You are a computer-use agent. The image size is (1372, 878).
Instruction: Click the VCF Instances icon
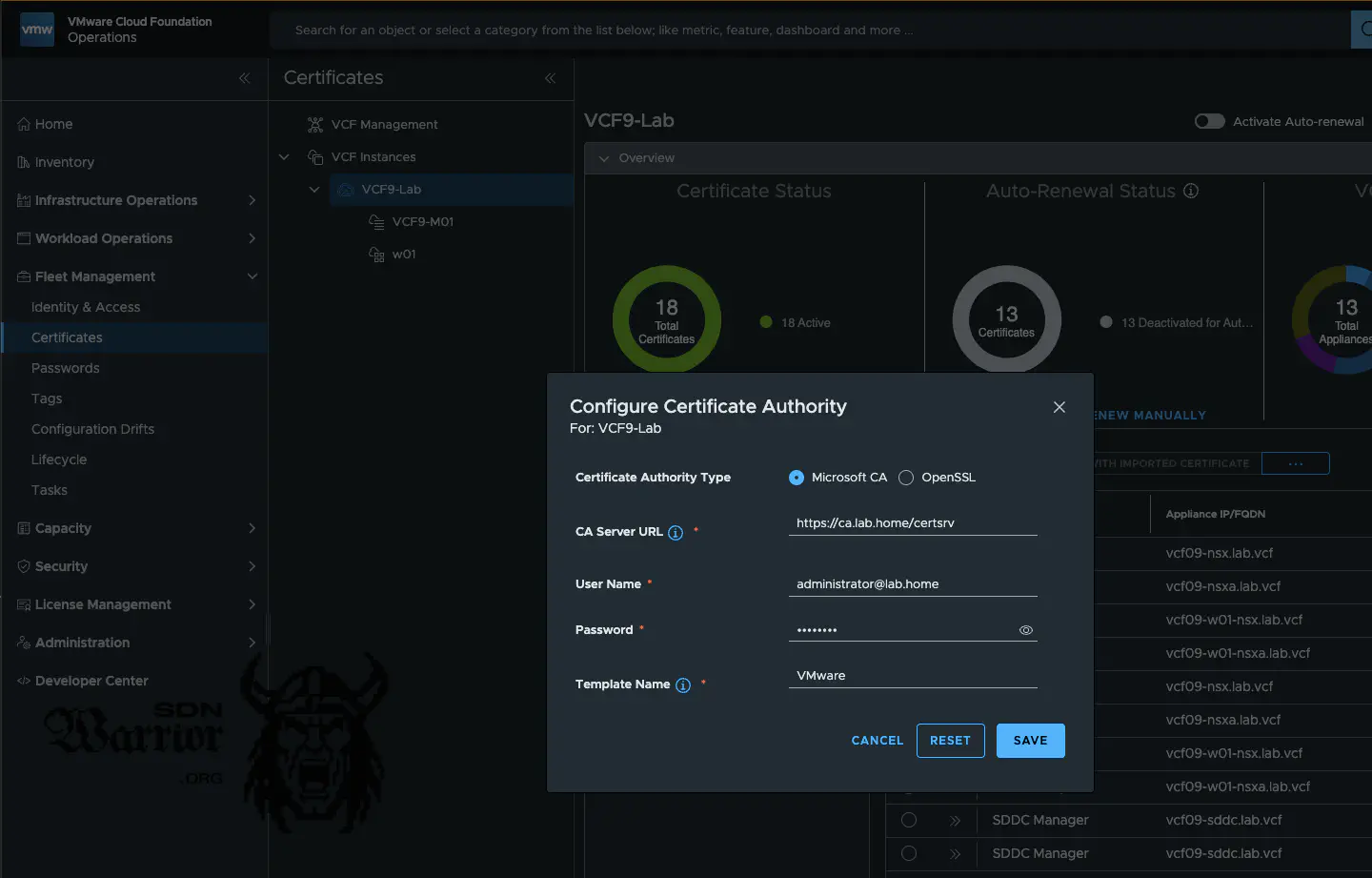pos(315,157)
